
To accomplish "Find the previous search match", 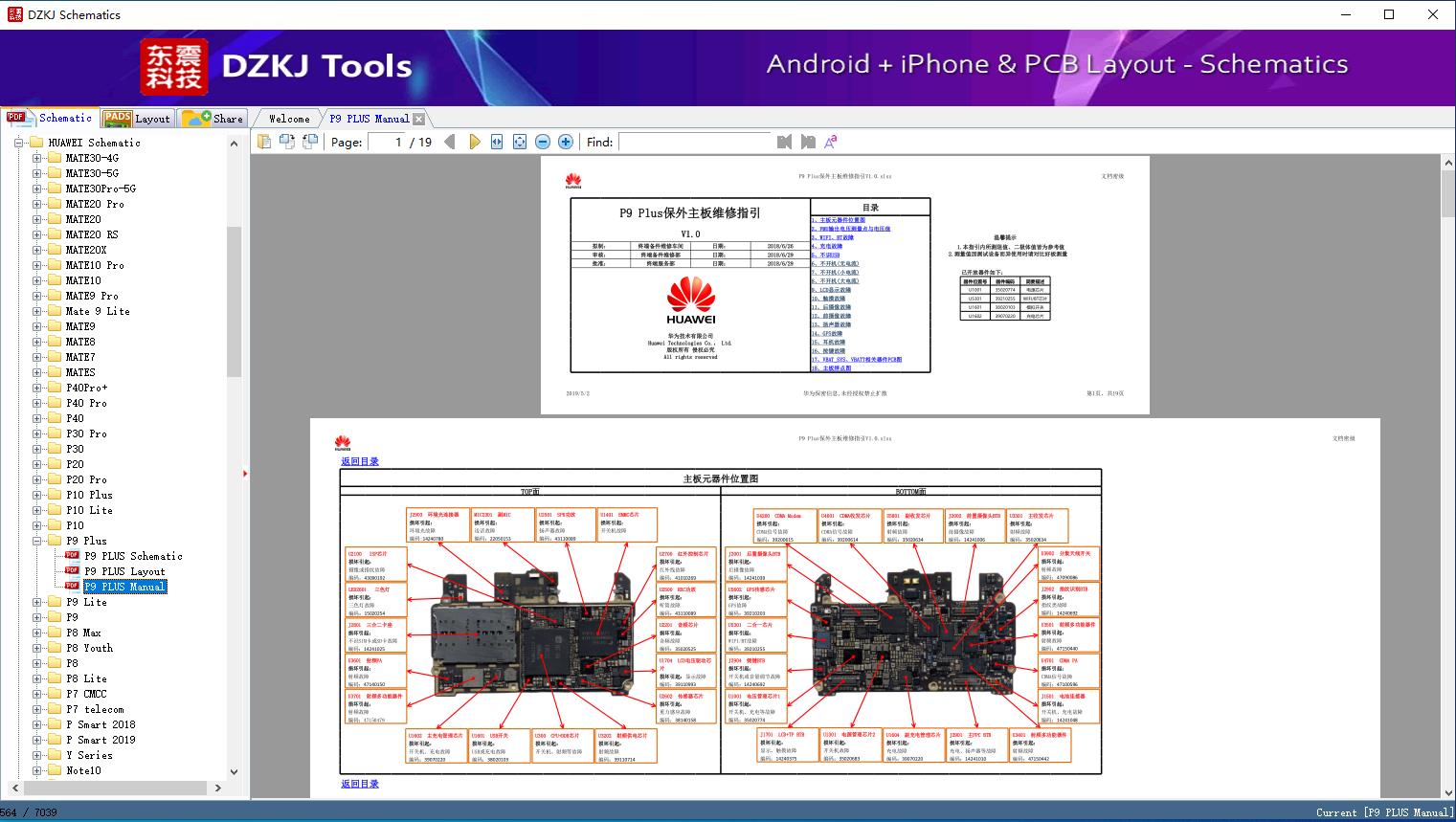I will [785, 142].
